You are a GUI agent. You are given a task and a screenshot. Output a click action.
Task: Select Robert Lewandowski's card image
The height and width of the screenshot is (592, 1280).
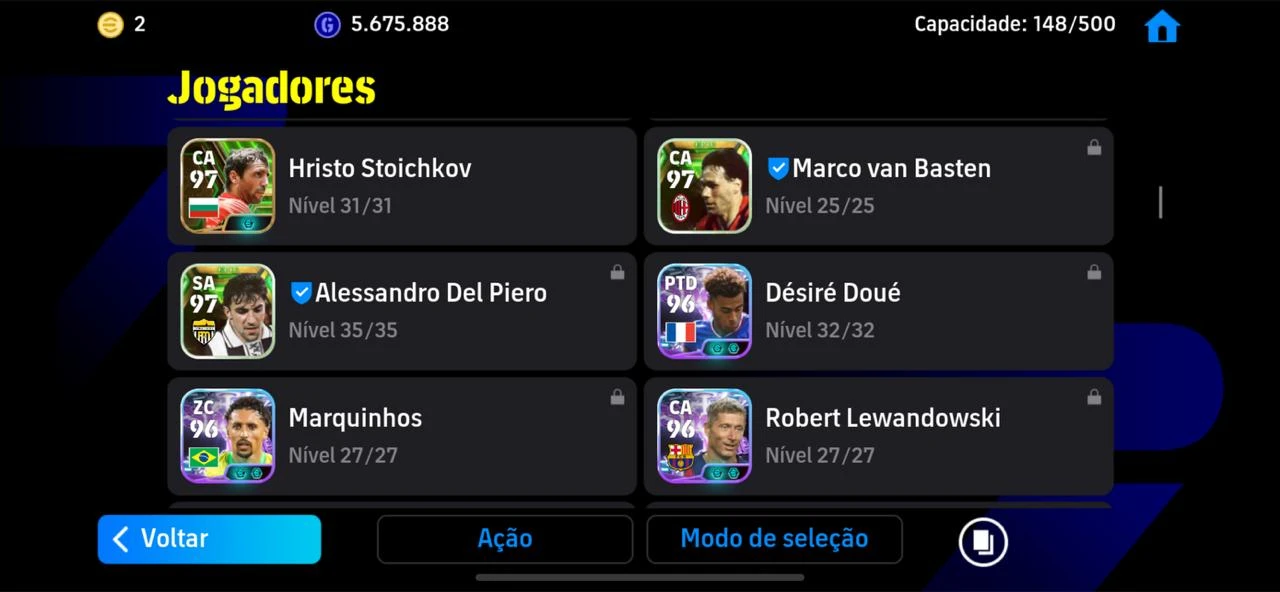(704, 436)
